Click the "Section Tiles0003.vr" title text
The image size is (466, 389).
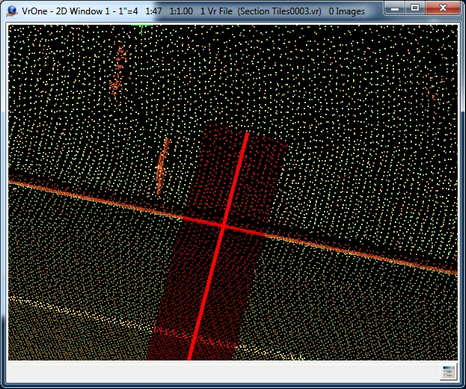coord(280,11)
